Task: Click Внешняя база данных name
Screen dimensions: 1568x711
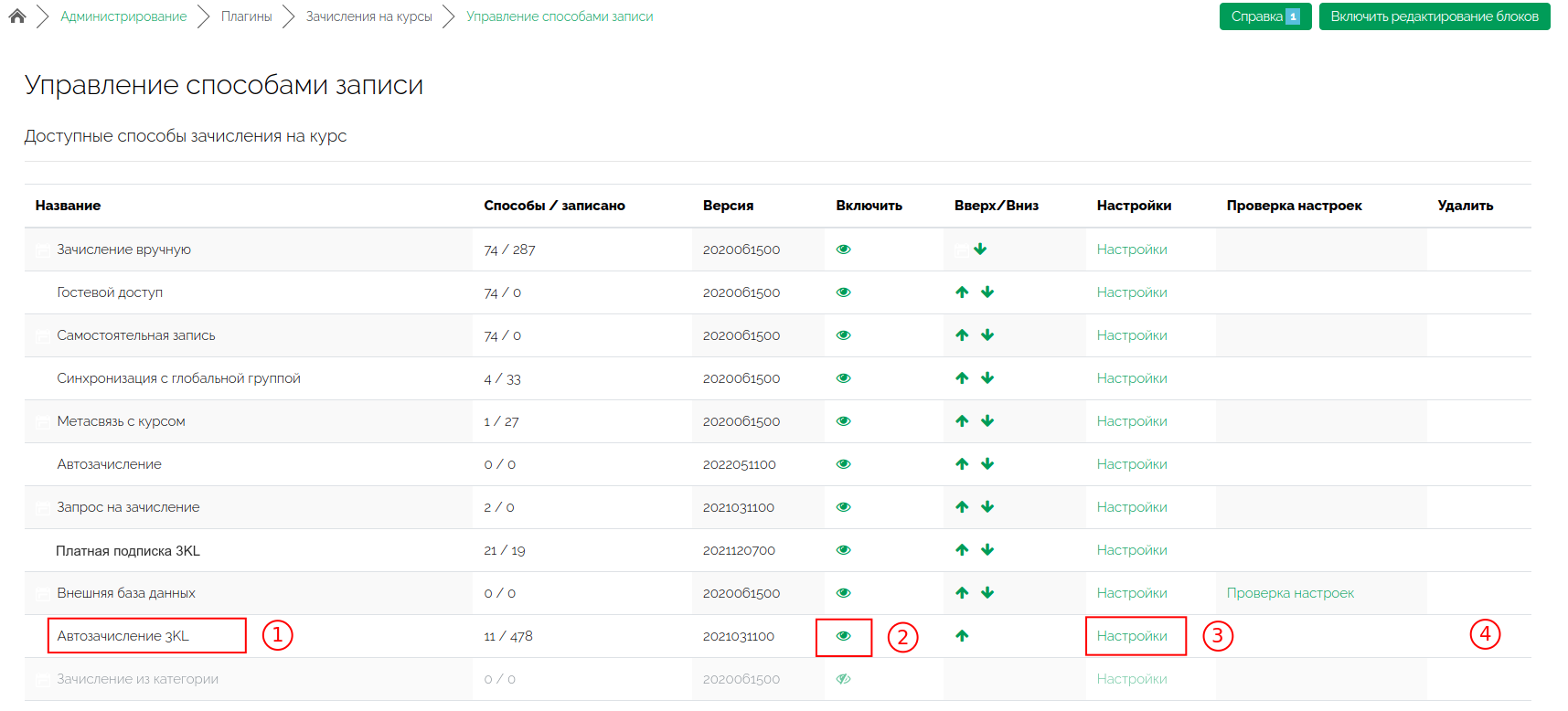Action: pyautogui.click(x=126, y=593)
